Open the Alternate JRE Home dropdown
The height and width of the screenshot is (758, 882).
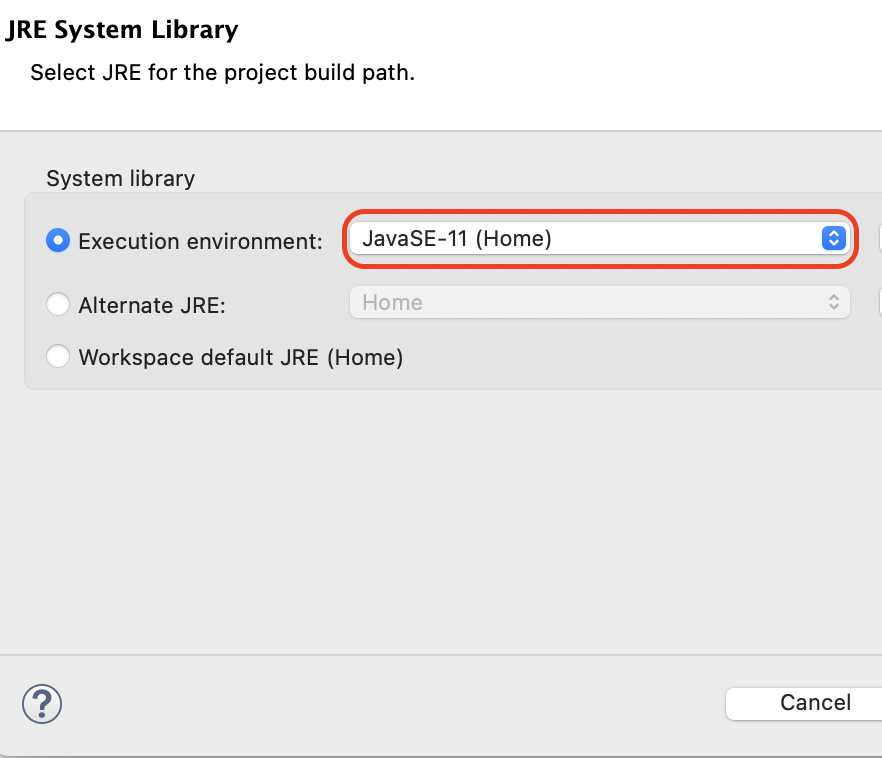pyautogui.click(x=600, y=303)
